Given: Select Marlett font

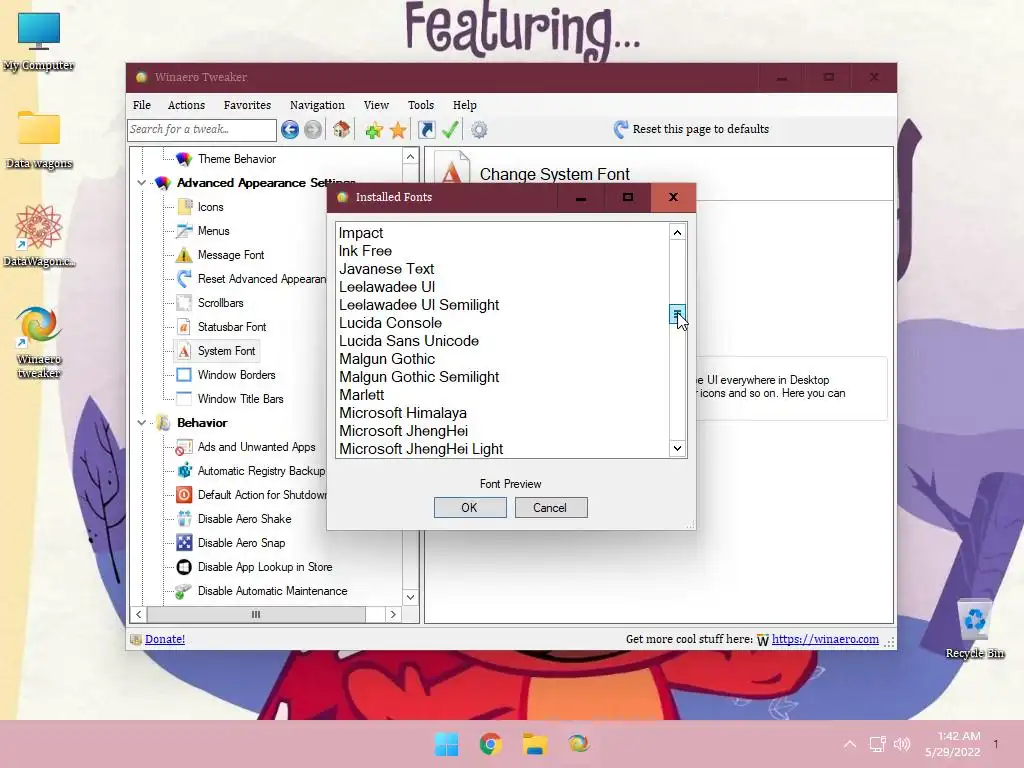Looking at the screenshot, I should point(361,395).
